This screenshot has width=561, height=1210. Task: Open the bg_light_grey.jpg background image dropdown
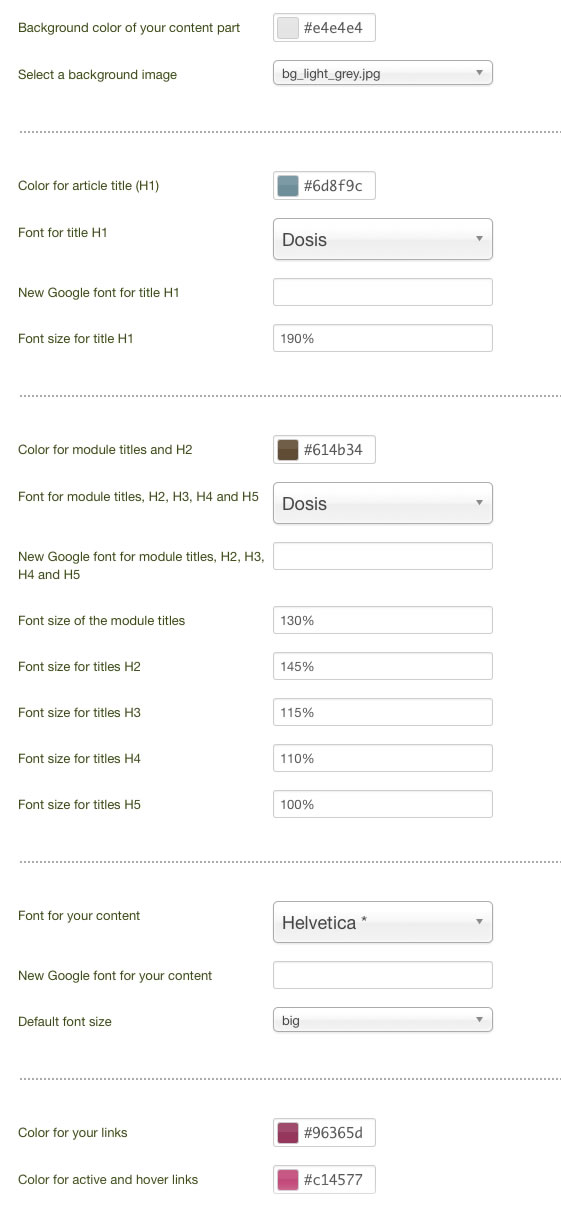tap(383, 74)
